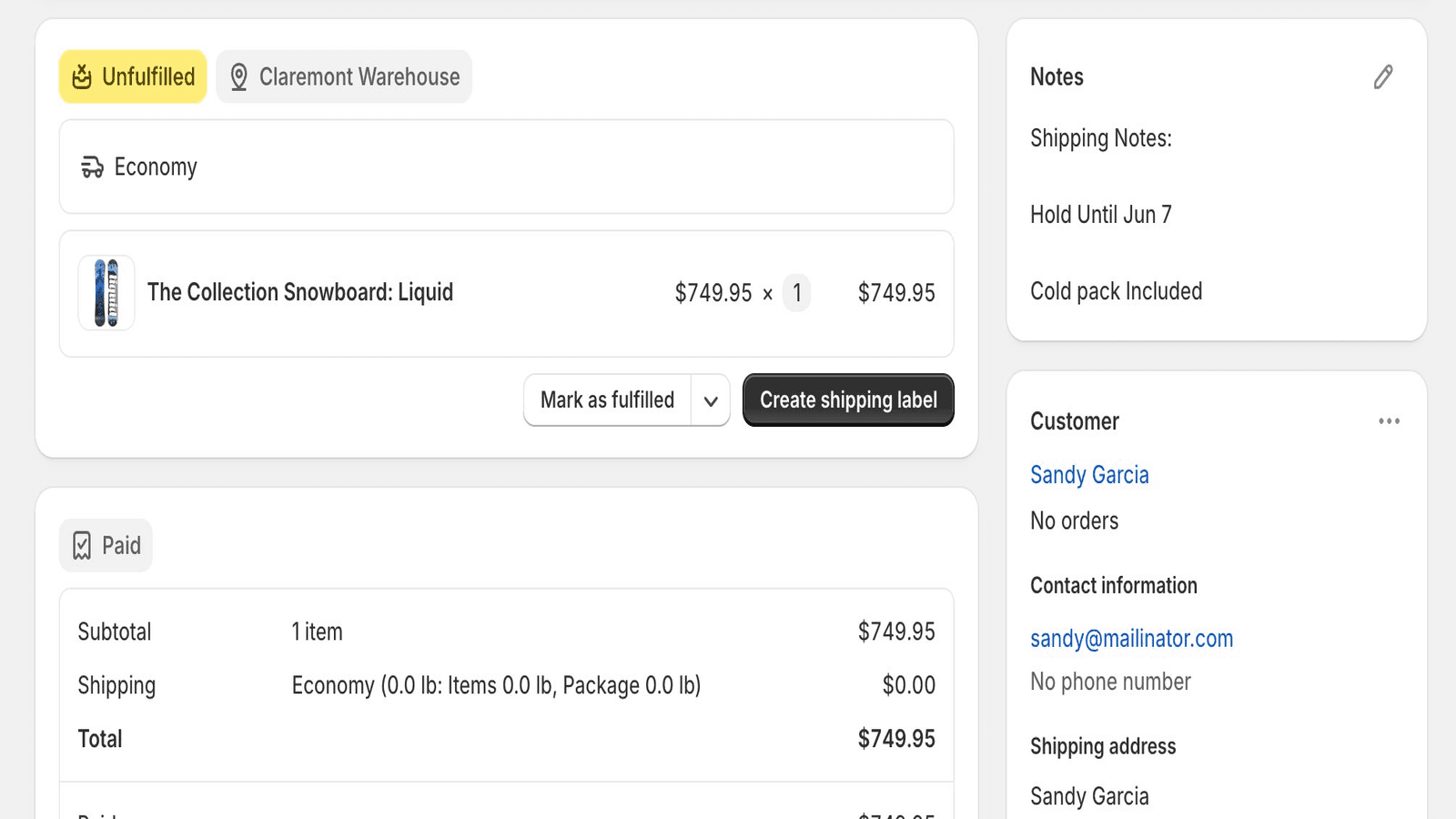This screenshot has height=819, width=1456.
Task: Click Create shipping label
Action: 848,400
